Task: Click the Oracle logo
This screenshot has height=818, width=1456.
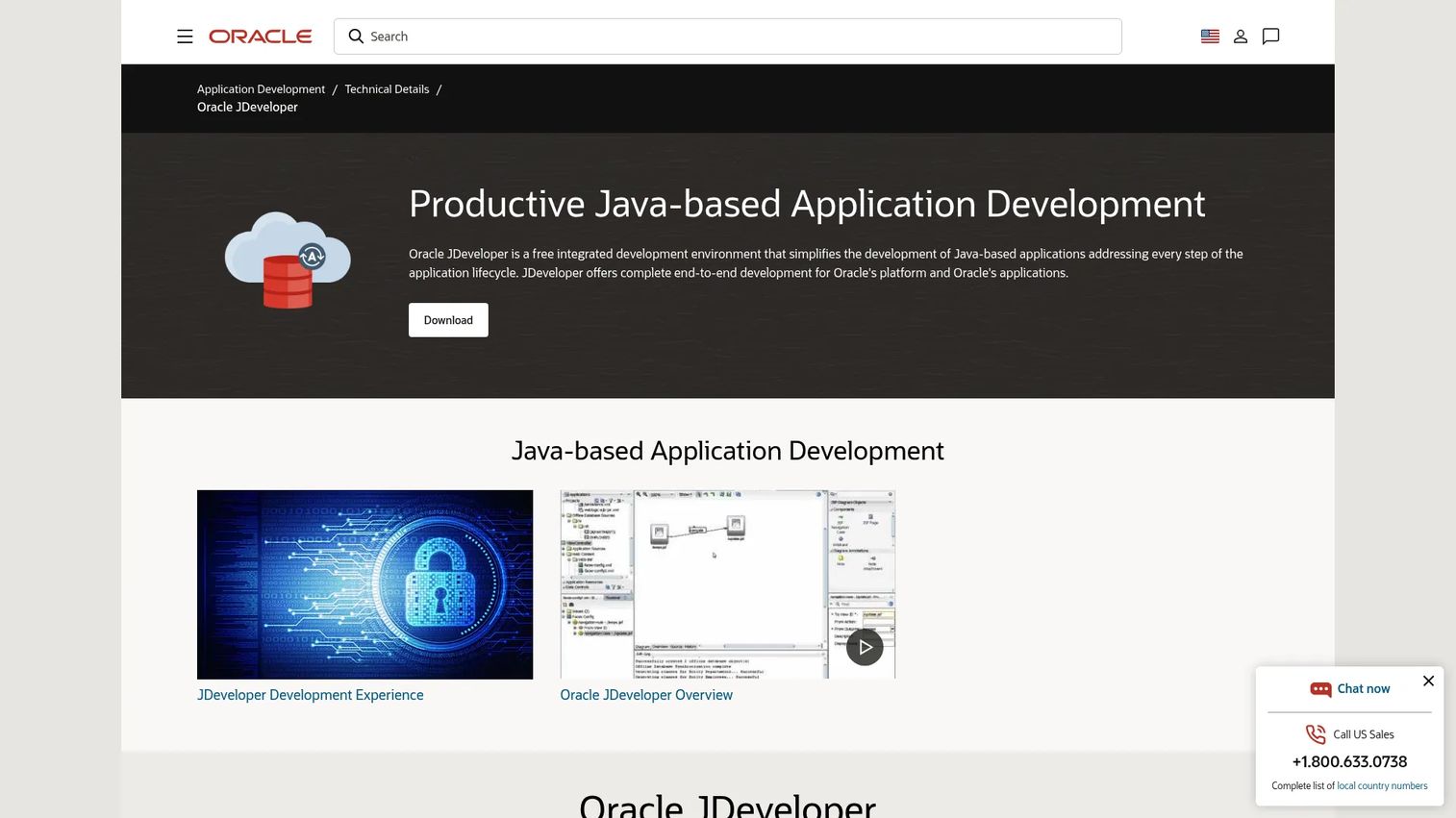Action: tap(261, 37)
